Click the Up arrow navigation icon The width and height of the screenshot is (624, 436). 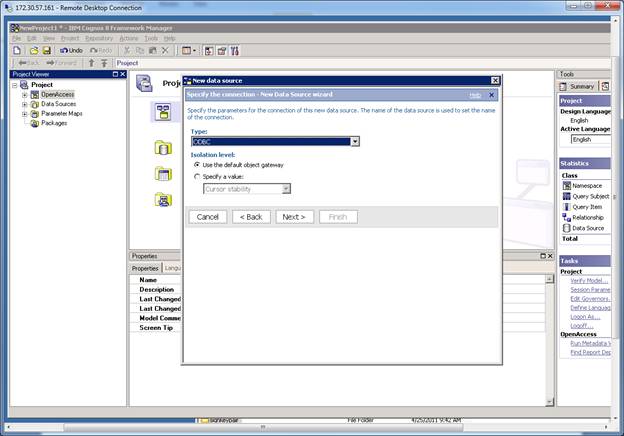[x=91, y=63]
